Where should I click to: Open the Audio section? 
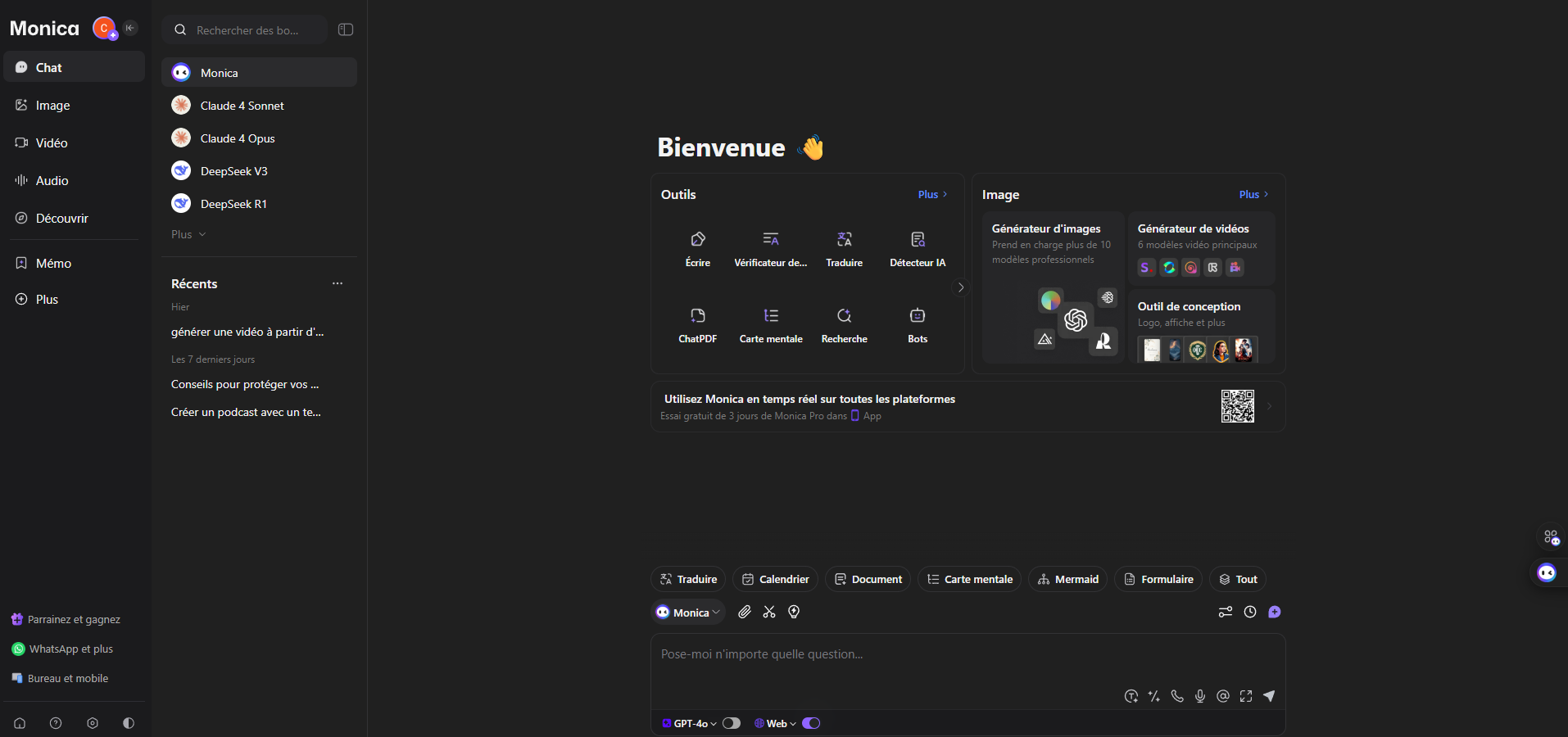point(75,180)
